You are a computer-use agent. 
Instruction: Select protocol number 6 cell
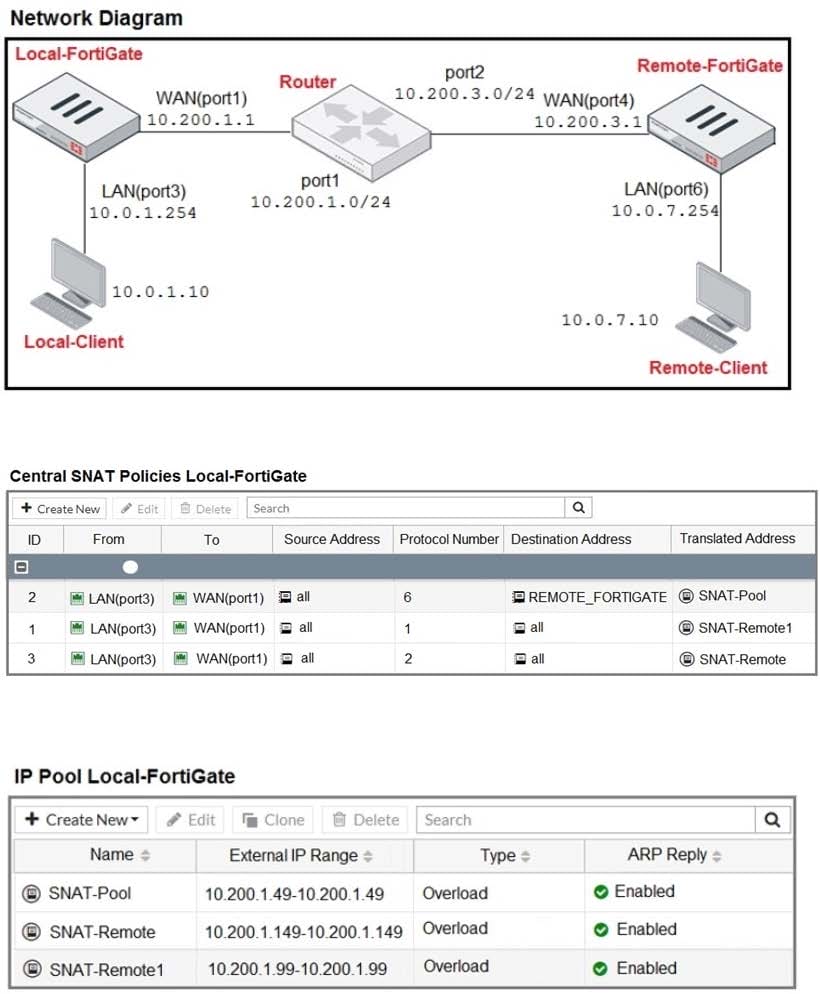point(407,597)
